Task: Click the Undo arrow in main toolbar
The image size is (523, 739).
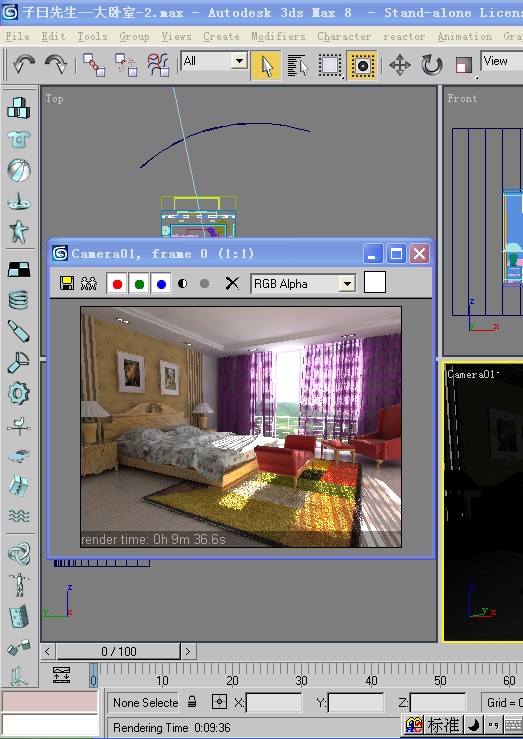Action: point(24,65)
